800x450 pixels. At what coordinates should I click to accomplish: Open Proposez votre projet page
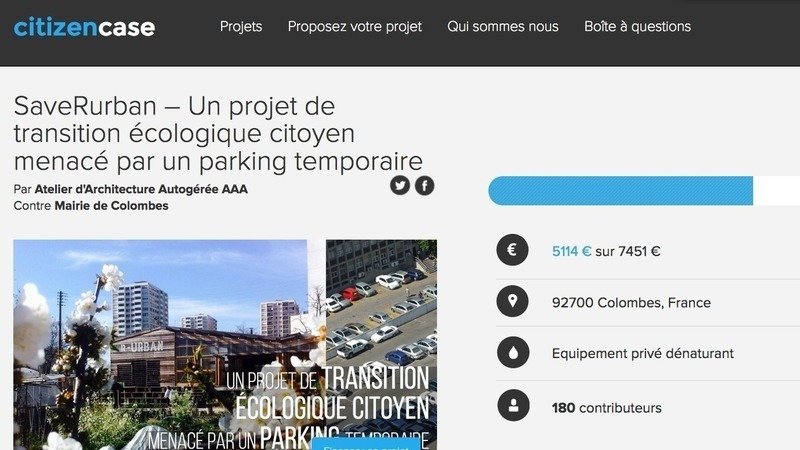[355, 27]
